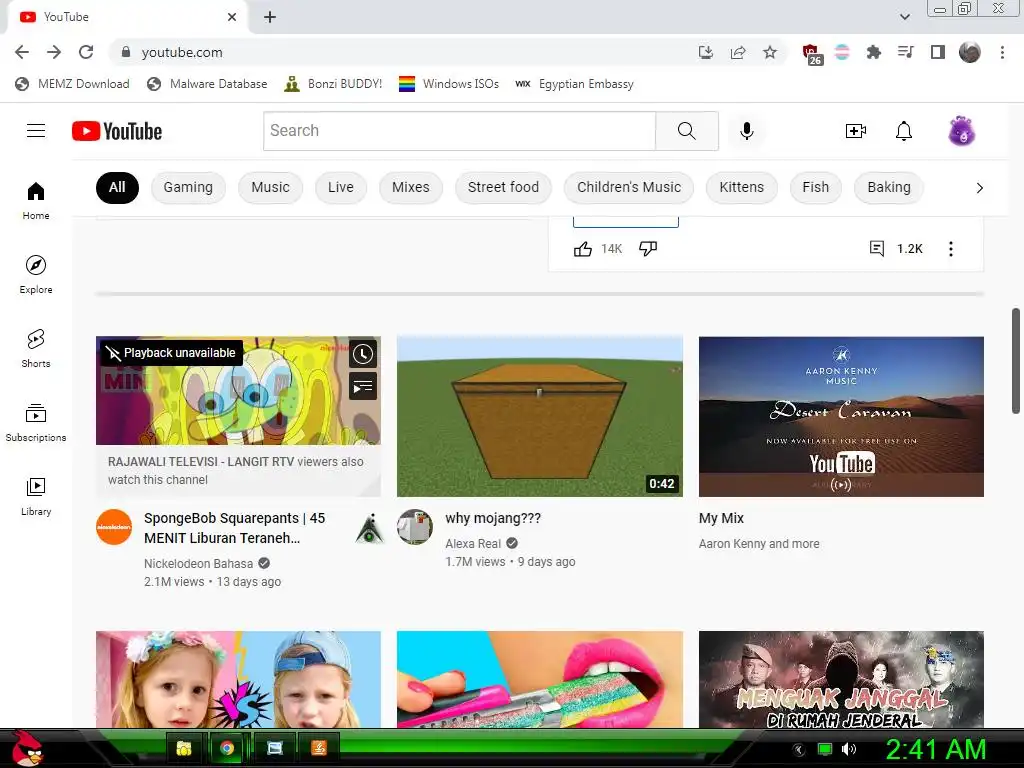Show more category chips with right arrow
1024x768 pixels.
pos(979,188)
